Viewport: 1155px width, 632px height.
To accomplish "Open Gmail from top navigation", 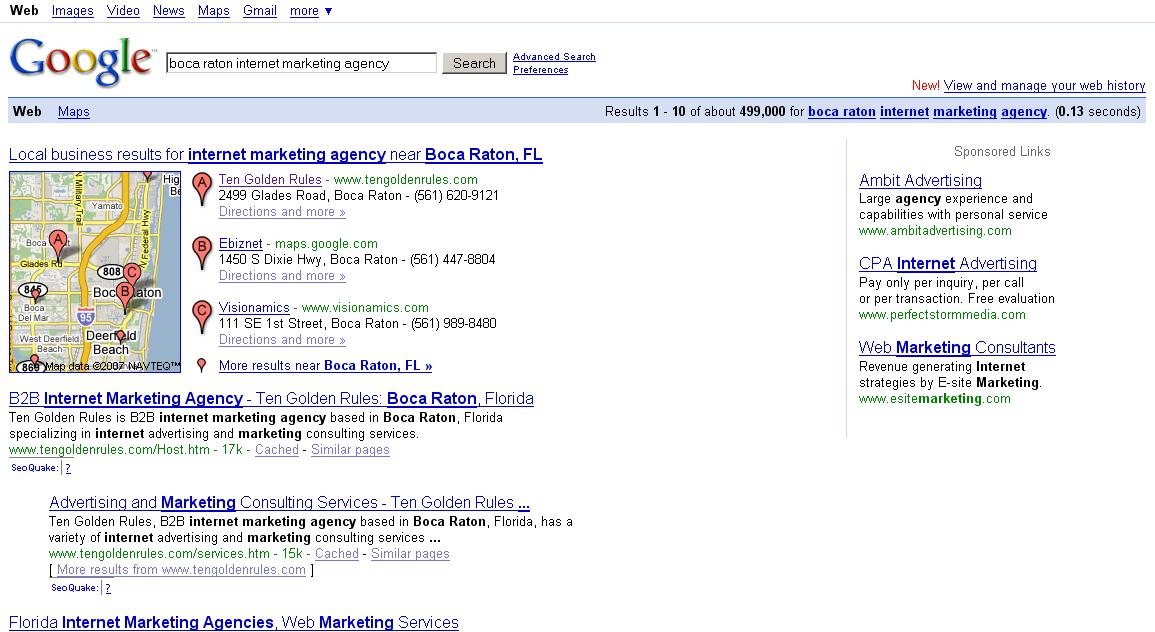I will [260, 11].
